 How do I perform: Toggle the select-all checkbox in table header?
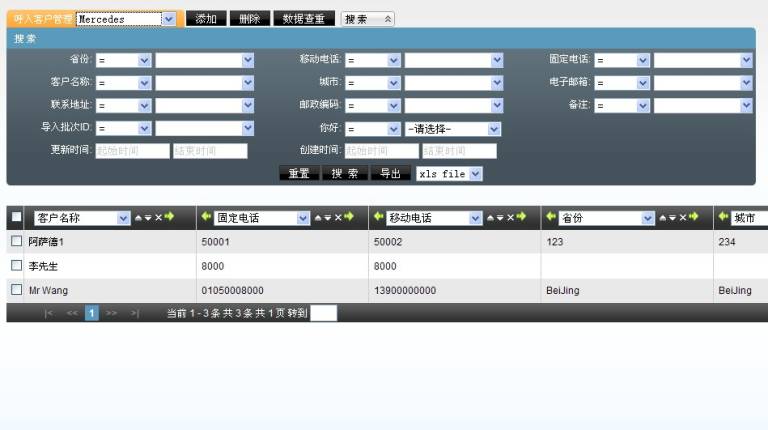pyautogui.click(x=16, y=218)
